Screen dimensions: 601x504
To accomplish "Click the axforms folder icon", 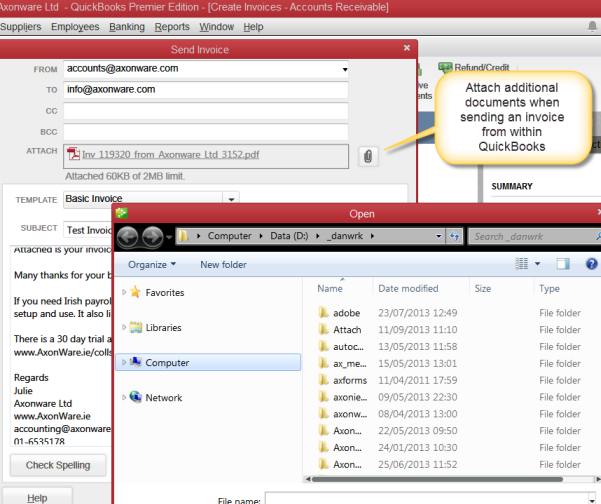I will [323, 380].
